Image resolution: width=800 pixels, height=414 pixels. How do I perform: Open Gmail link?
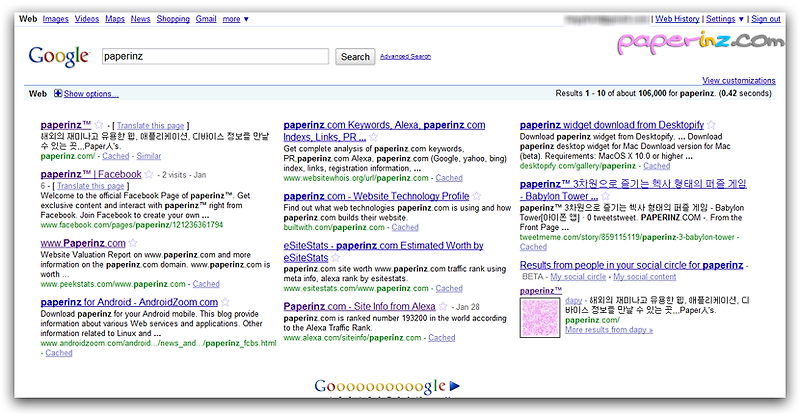[206, 19]
